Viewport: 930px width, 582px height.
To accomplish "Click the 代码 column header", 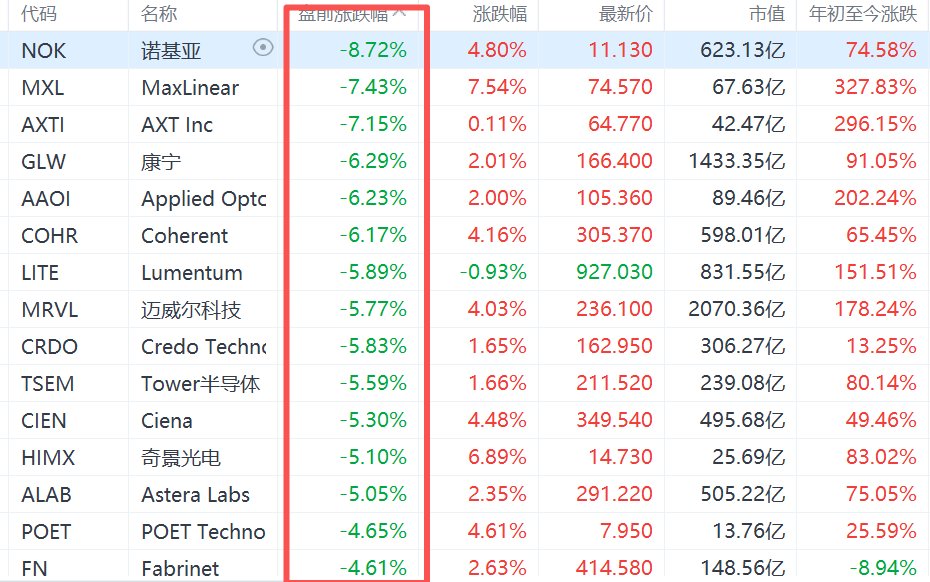I will coord(39,14).
